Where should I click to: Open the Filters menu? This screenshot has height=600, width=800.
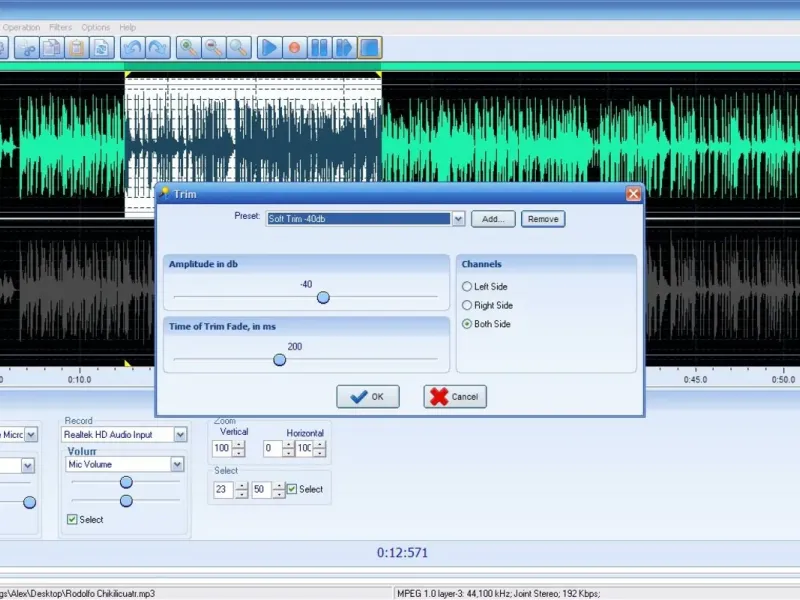coord(60,27)
